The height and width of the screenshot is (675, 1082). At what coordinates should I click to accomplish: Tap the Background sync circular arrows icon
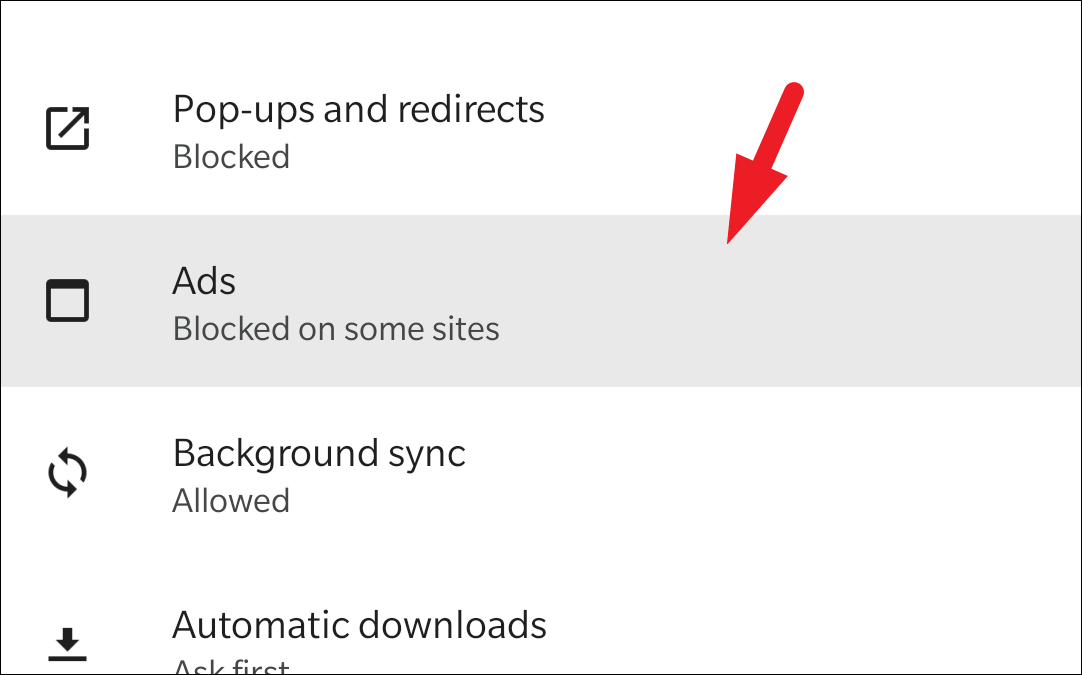(x=68, y=473)
